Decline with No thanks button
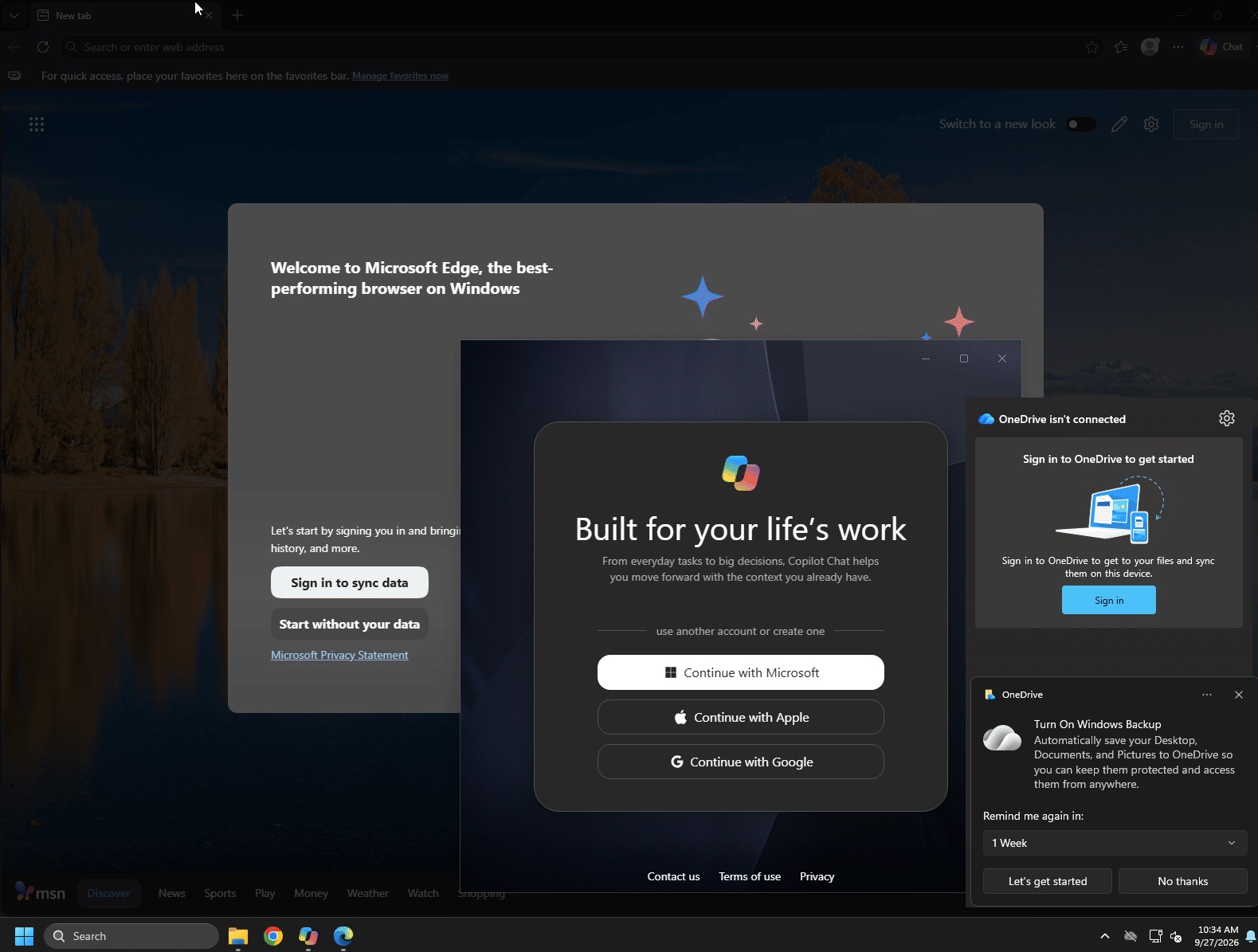Screen dimensions: 1258x952 pyautogui.click(x=1182, y=881)
